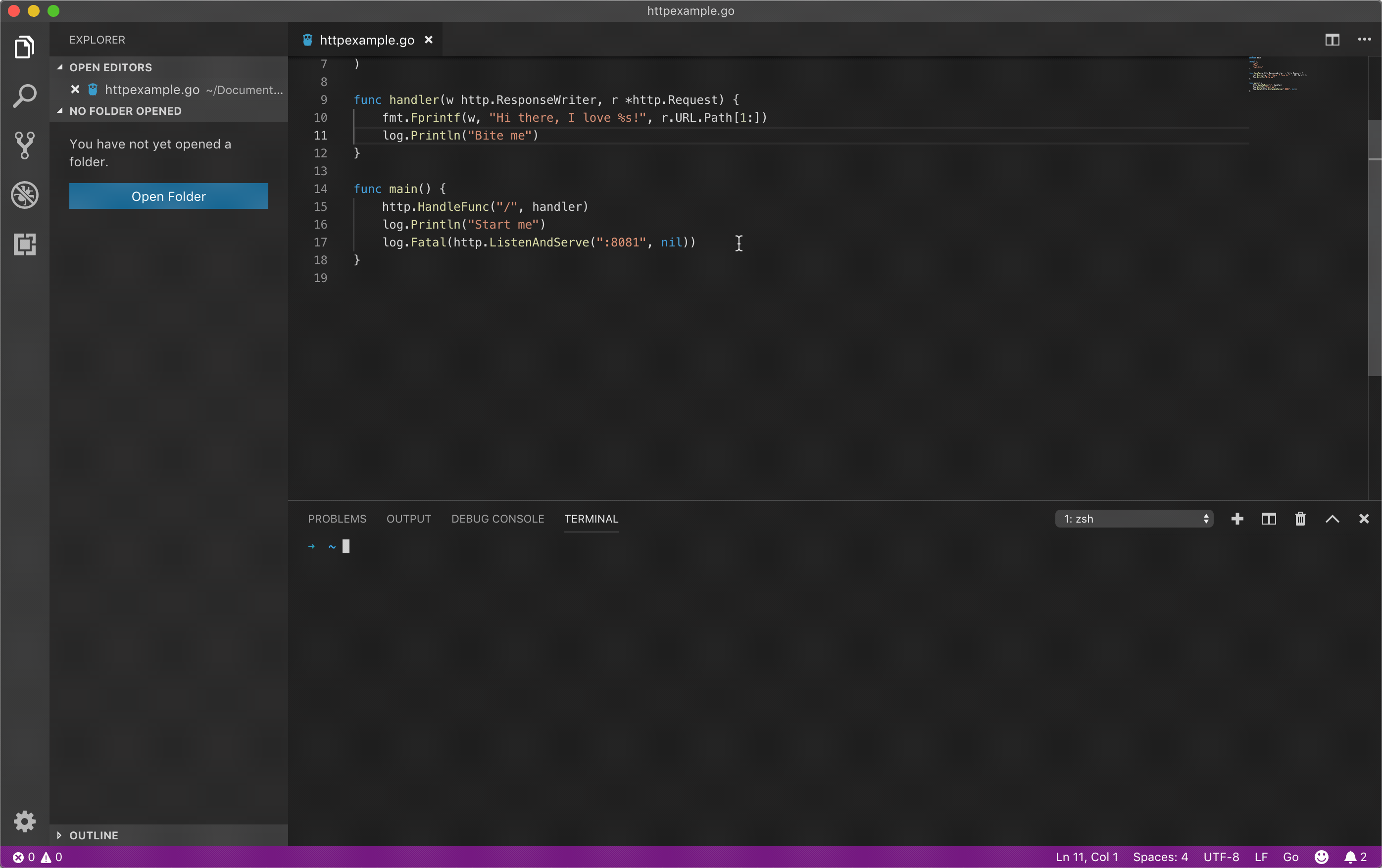Screen dimensions: 1382x868
Task: Toggle Explorer view in activity bar
Action: coord(25,47)
